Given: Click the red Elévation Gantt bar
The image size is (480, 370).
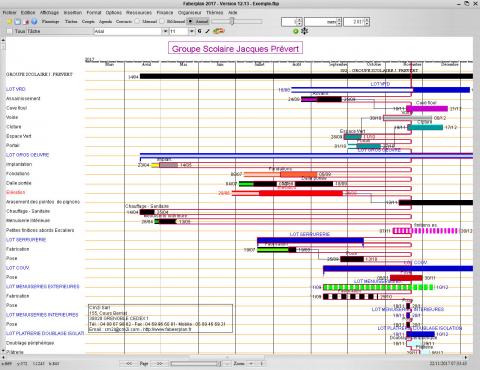Looking at the screenshot, I should (287, 193).
